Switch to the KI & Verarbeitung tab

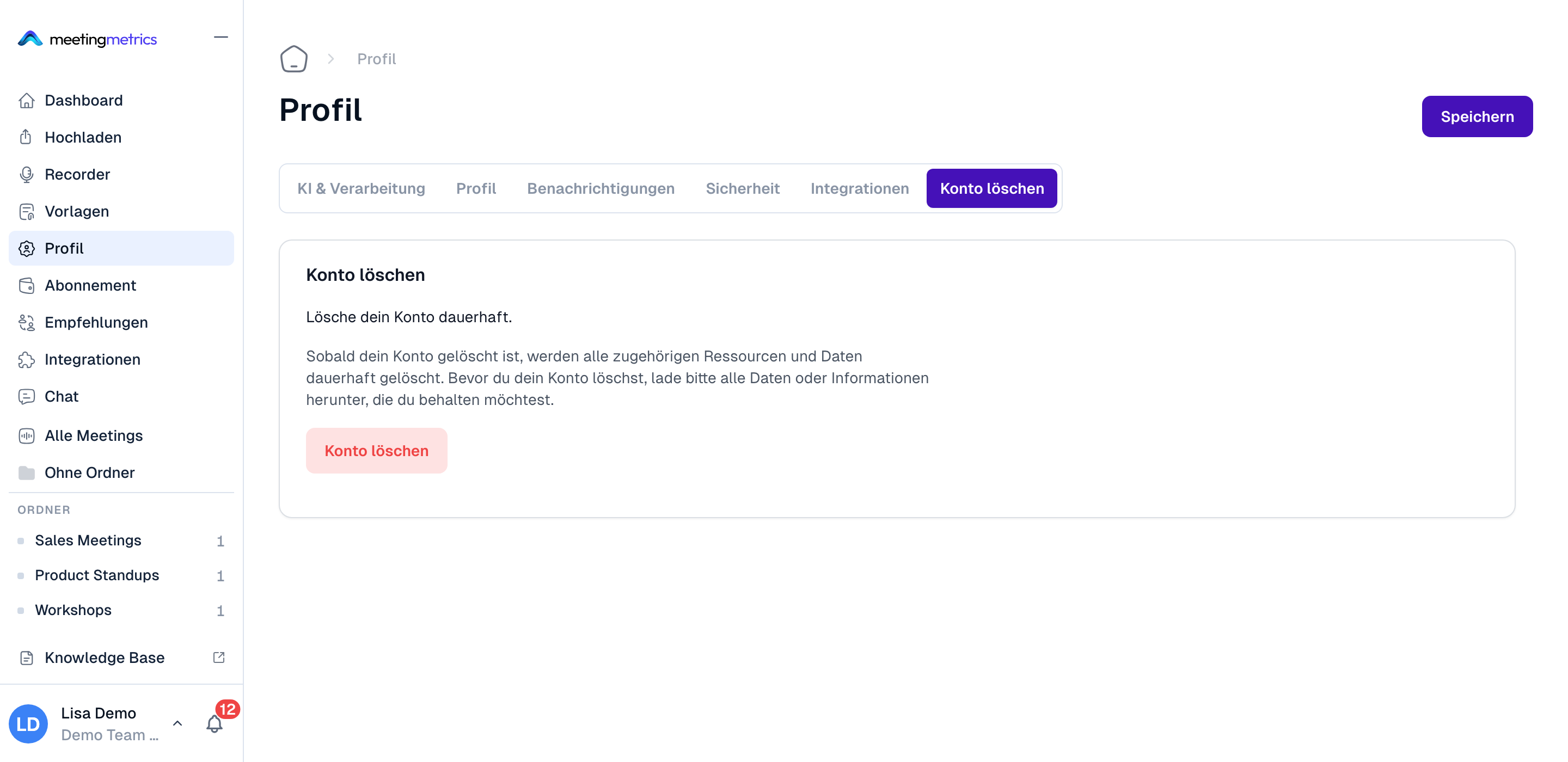tap(361, 189)
